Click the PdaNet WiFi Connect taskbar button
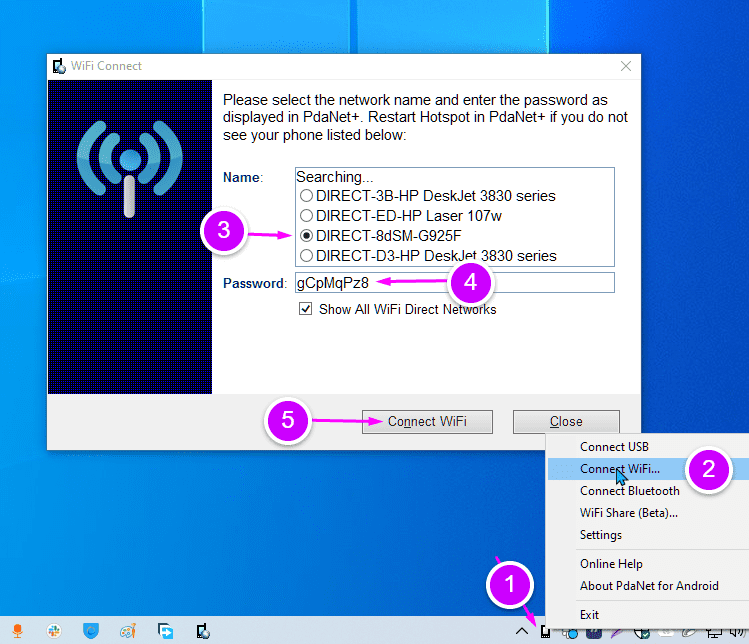The height and width of the screenshot is (644, 749). tap(203, 631)
